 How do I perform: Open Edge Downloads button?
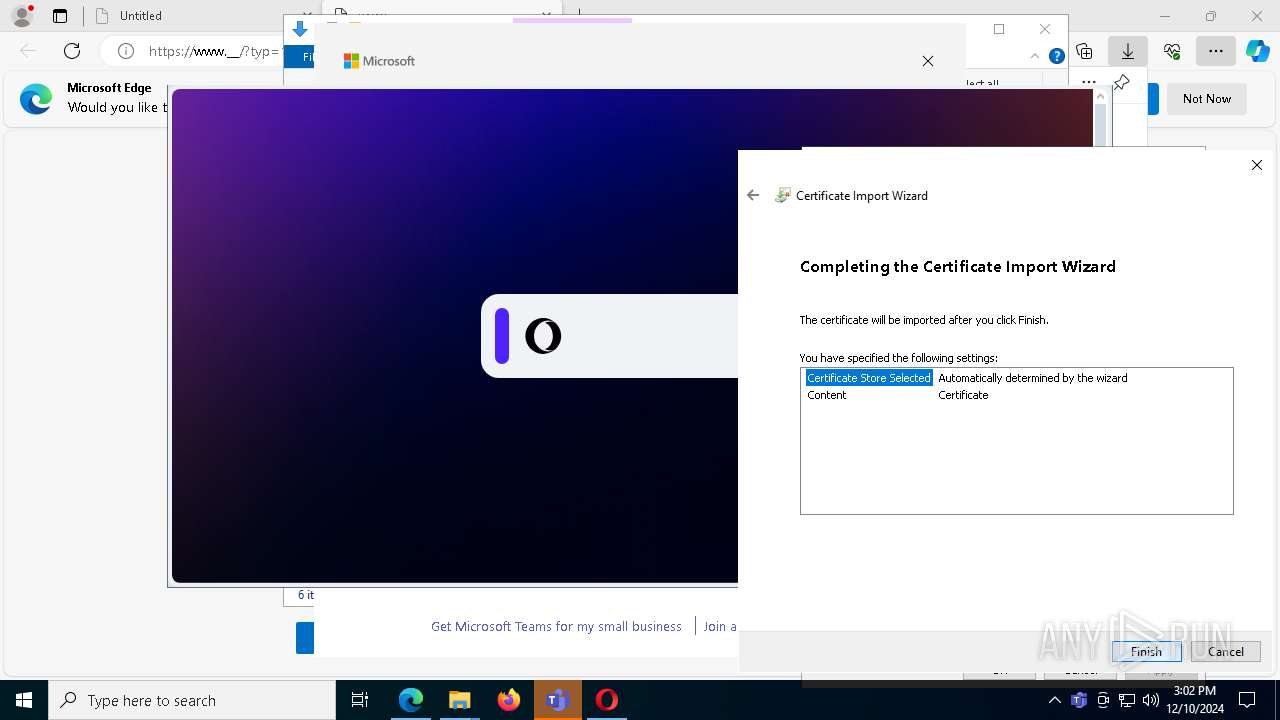pyautogui.click(x=1127, y=51)
